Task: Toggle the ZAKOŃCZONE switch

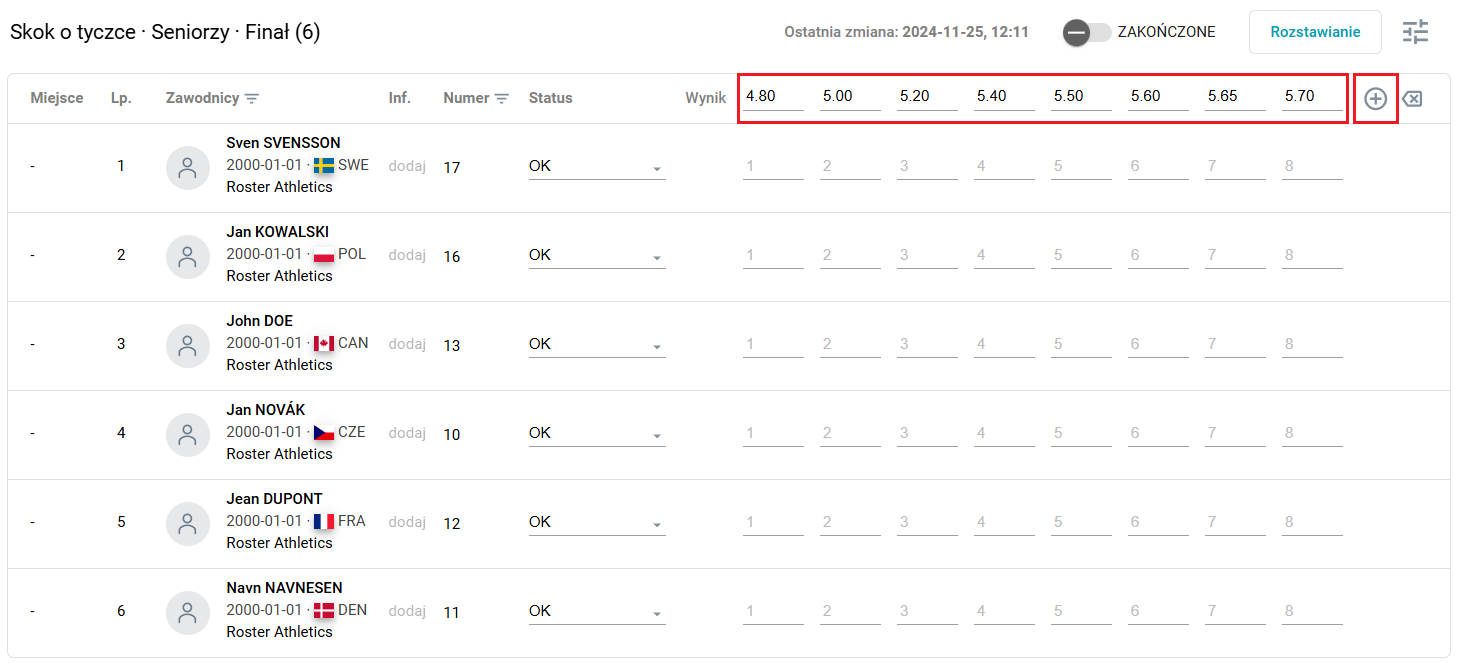Action: (1087, 32)
